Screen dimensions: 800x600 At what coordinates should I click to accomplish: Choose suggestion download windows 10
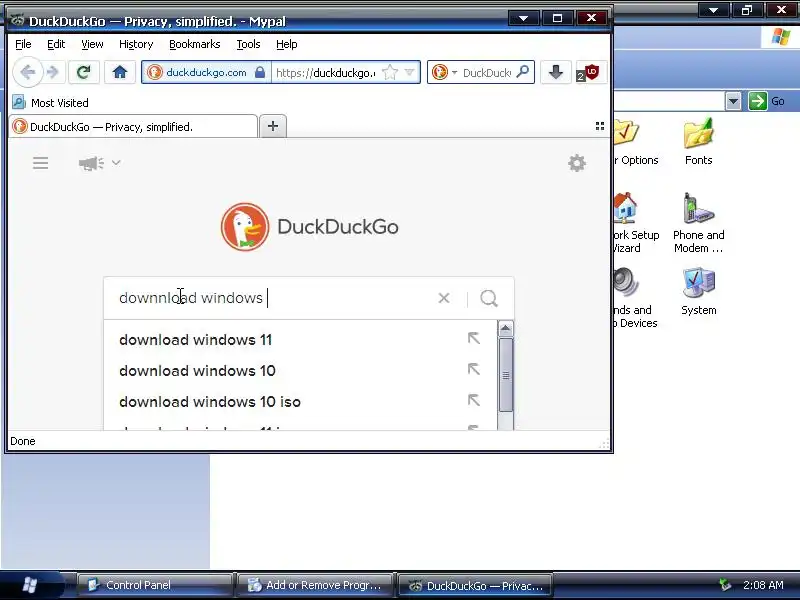point(197,371)
